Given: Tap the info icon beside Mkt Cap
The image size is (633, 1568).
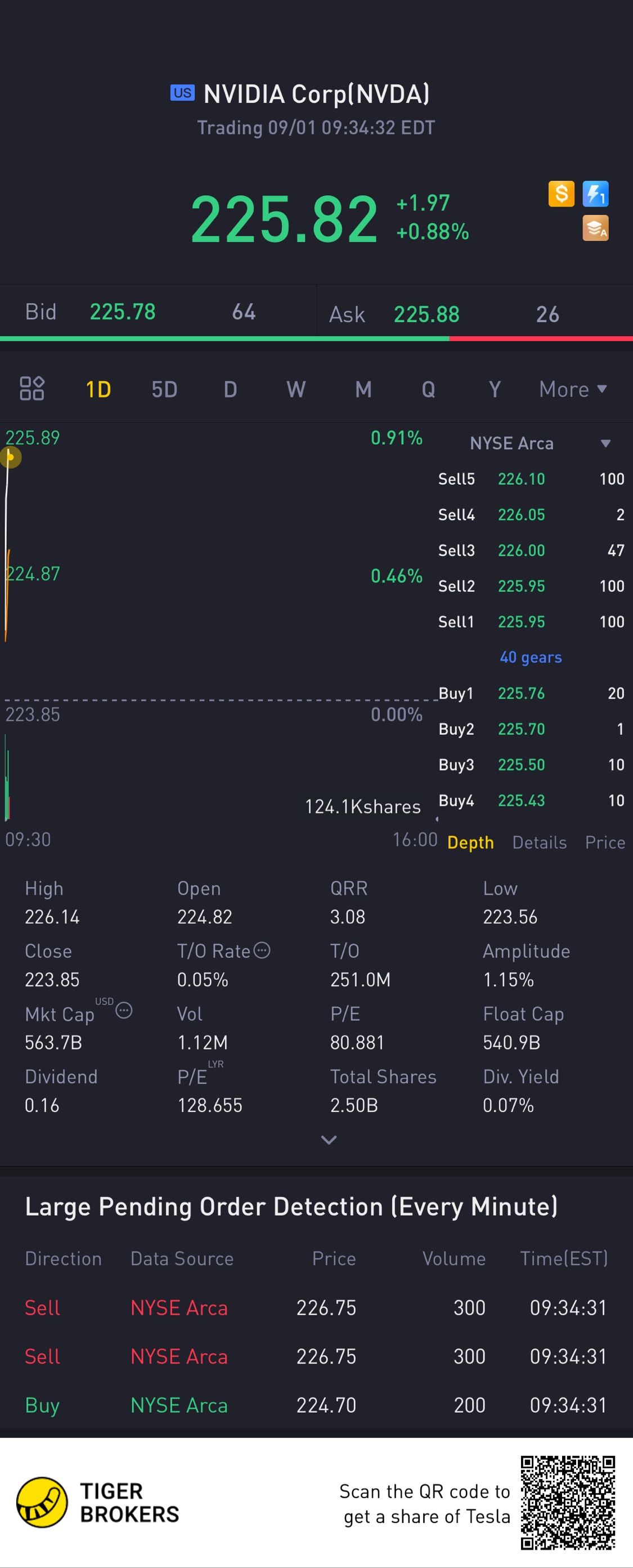Looking at the screenshot, I should [x=124, y=1011].
